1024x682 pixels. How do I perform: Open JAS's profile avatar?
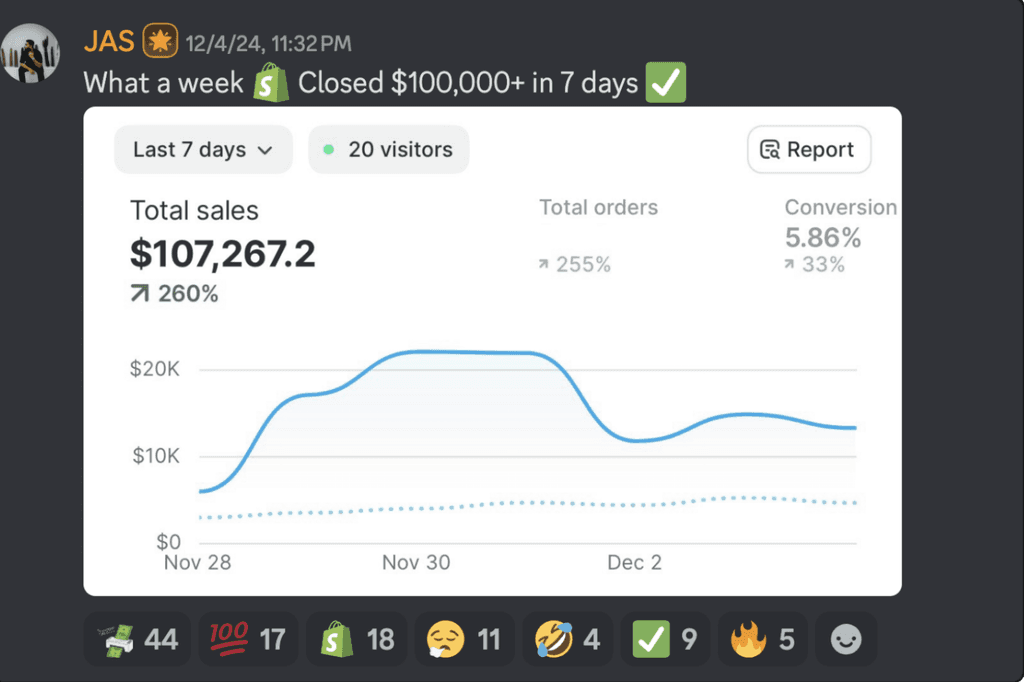[30, 54]
